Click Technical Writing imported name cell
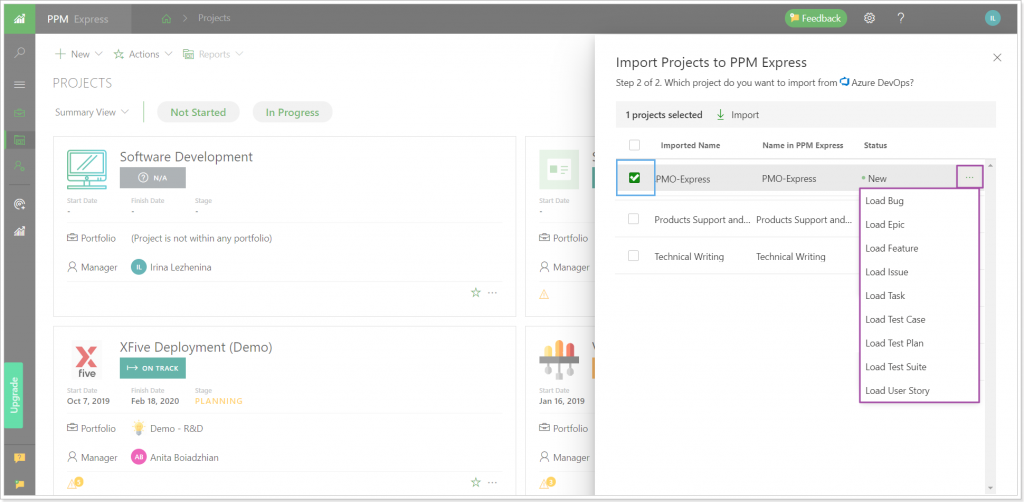The width and height of the screenshot is (1024, 502). point(689,257)
